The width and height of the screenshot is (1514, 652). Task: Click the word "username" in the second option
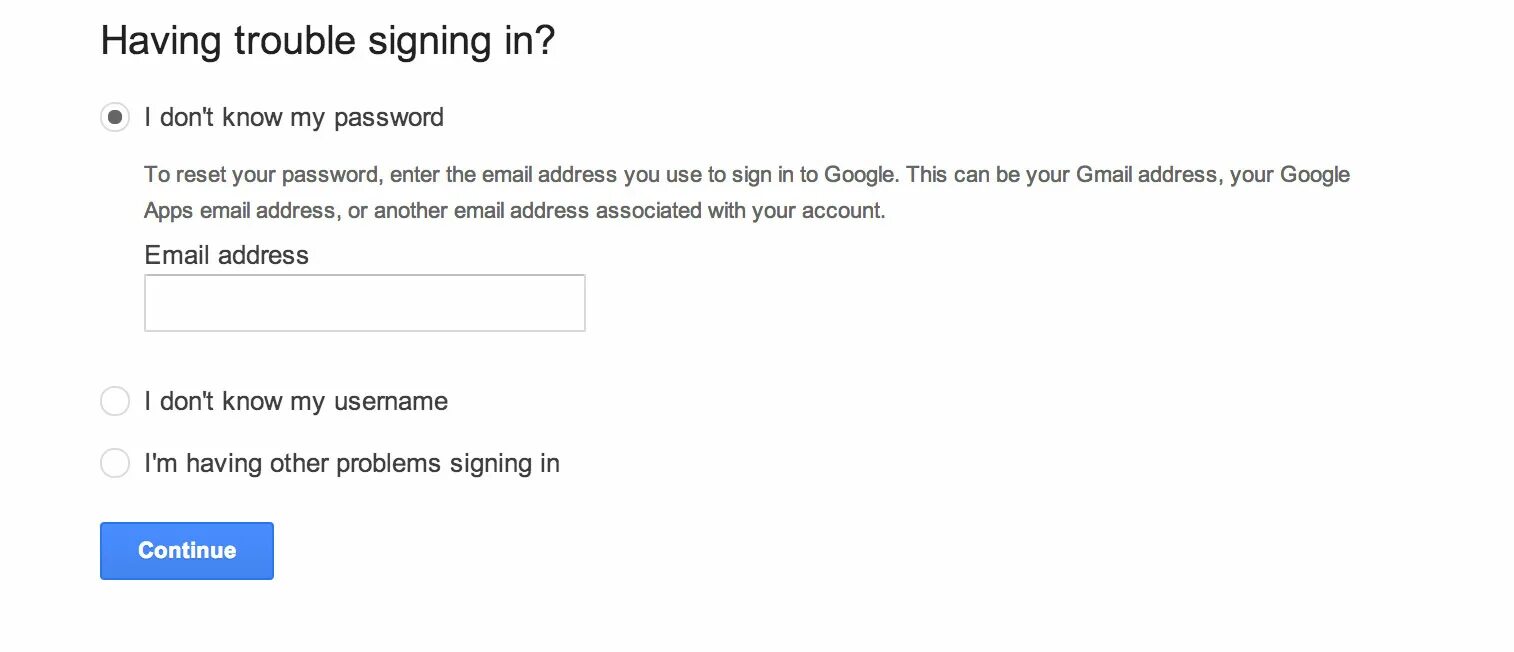(390, 402)
